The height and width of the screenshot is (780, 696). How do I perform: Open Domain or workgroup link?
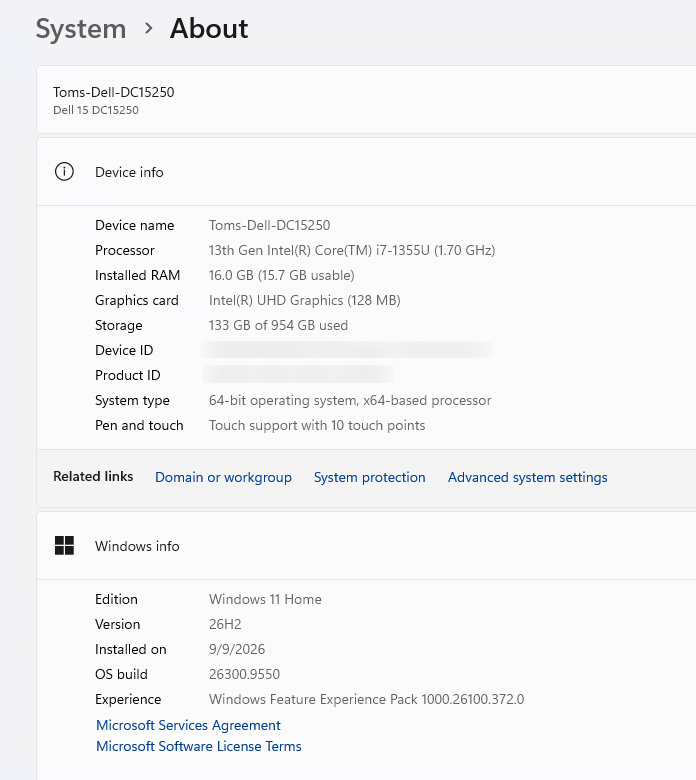pyautogui.click(x=223, y=477)
